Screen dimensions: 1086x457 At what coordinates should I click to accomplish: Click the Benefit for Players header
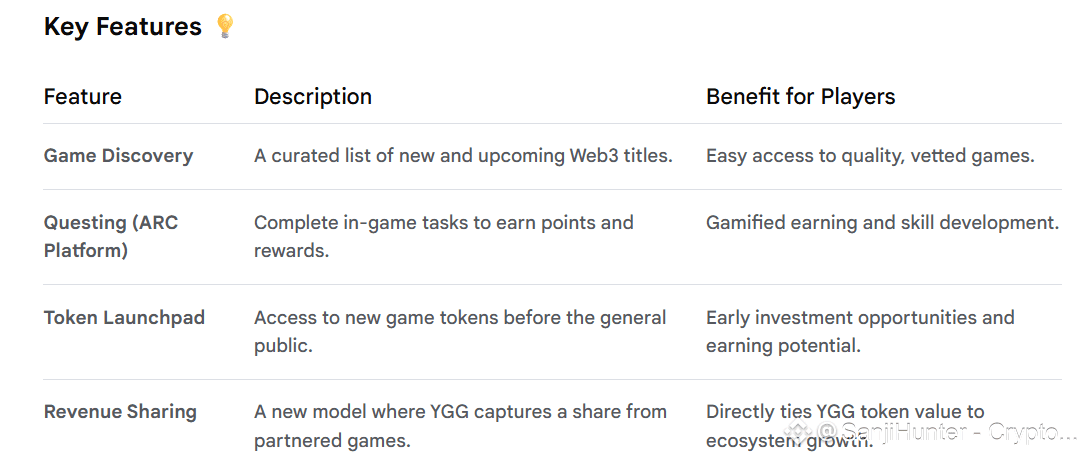(x=801, y=96)
